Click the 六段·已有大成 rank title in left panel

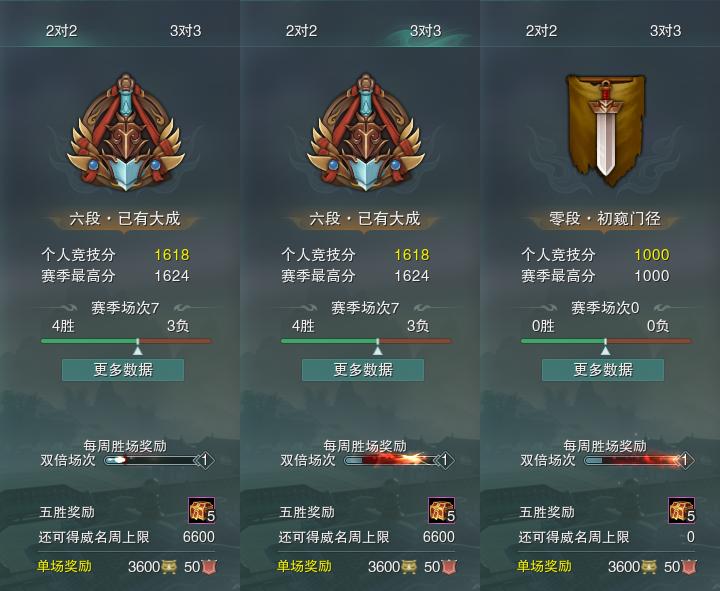pyautogui.click(x=124, y=219)
